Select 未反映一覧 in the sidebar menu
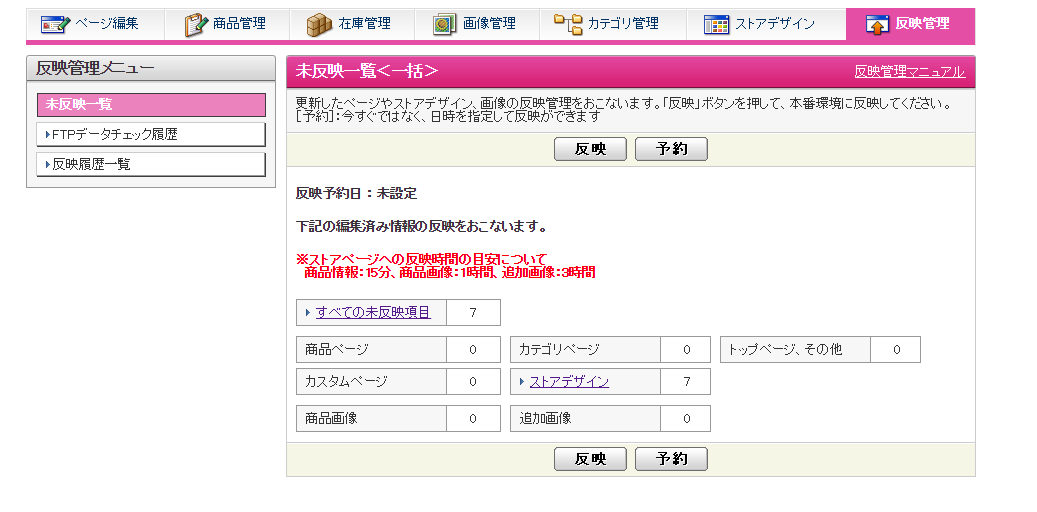 pos(151,105)
